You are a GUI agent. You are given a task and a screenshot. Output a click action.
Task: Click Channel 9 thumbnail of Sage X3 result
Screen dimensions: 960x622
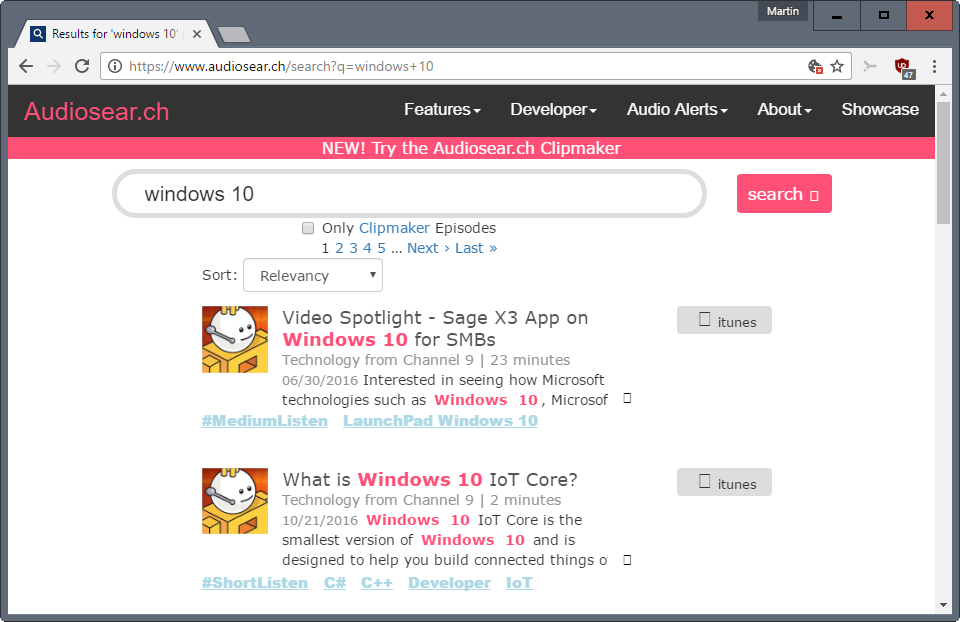(235, 340)
